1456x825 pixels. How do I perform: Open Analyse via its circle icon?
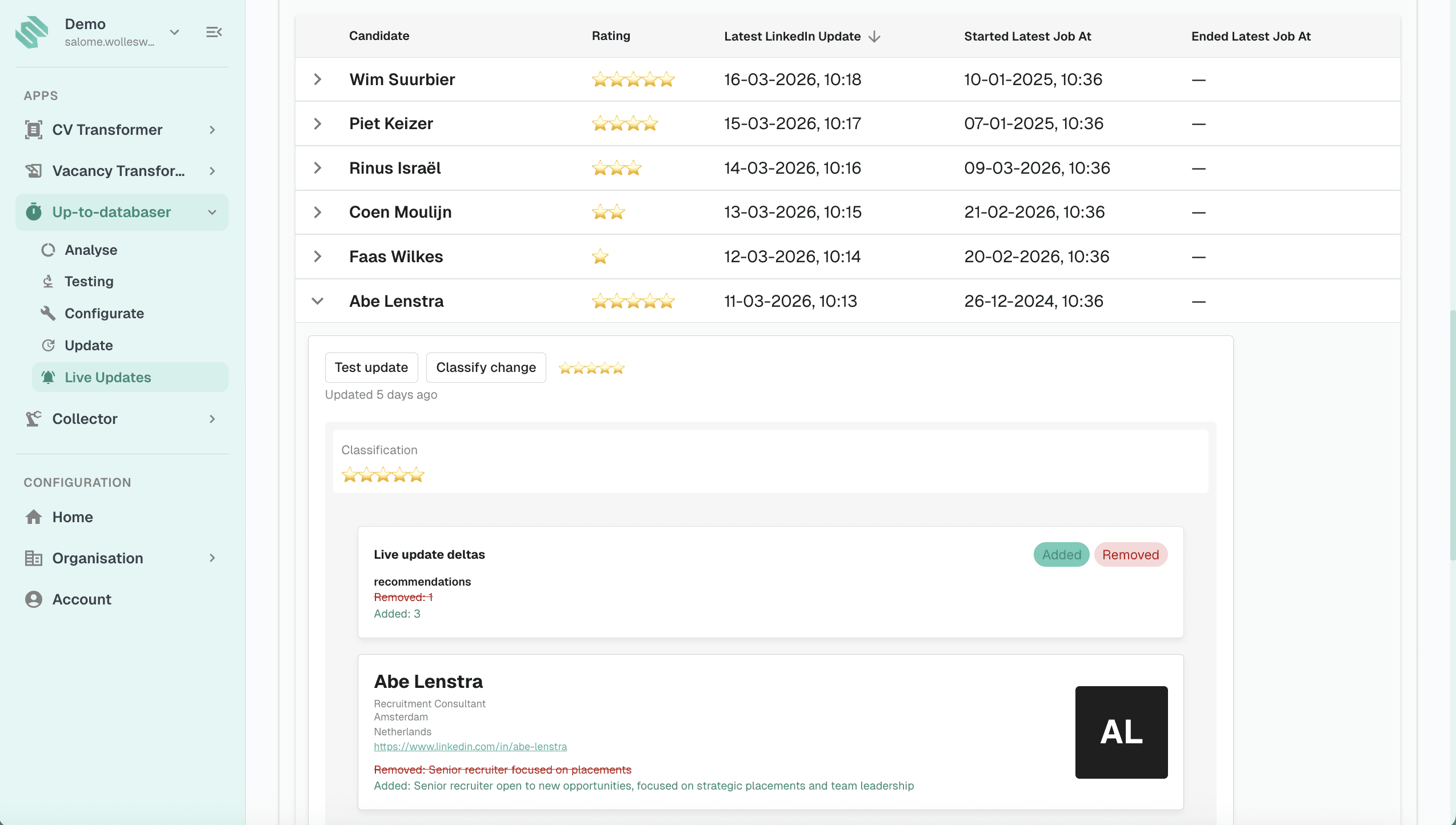click(49, 250)
